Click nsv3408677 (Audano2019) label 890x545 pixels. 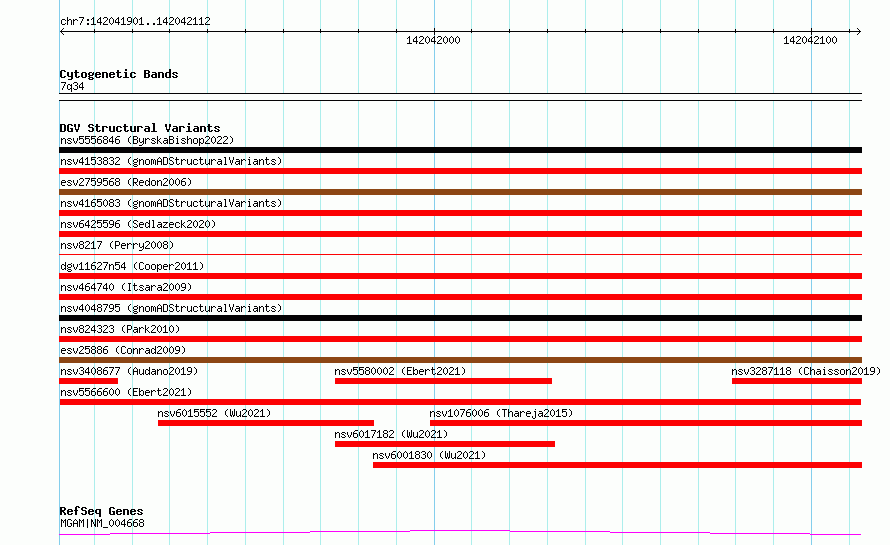click(x=129, y=371)
